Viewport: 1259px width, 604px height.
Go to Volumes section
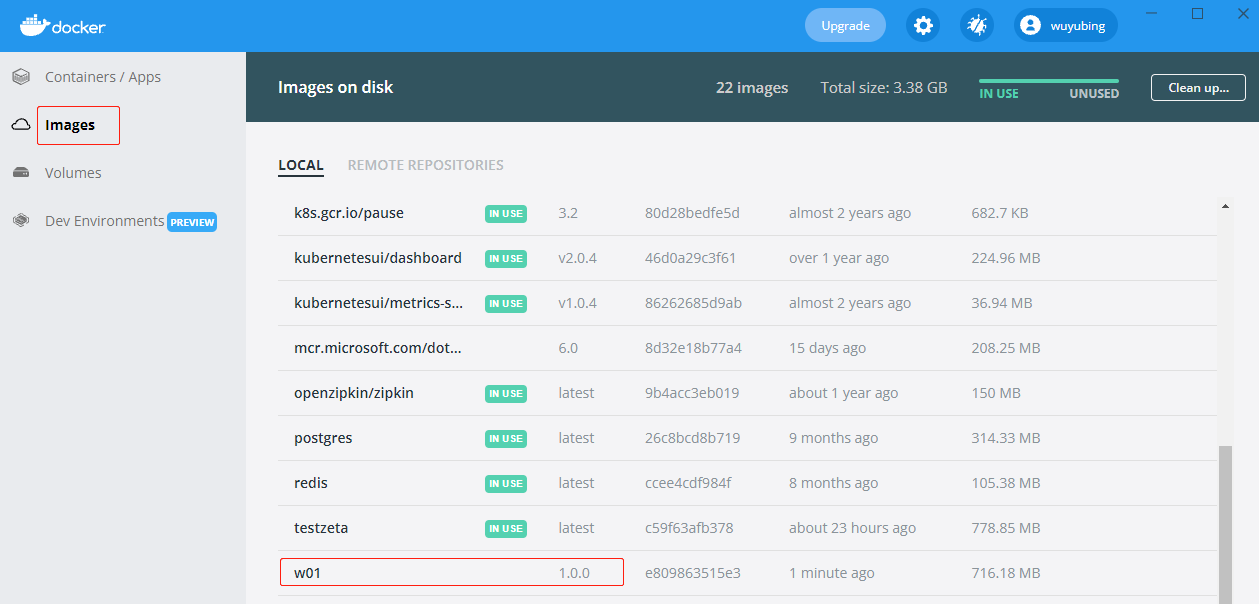click(x=73, y=173)
